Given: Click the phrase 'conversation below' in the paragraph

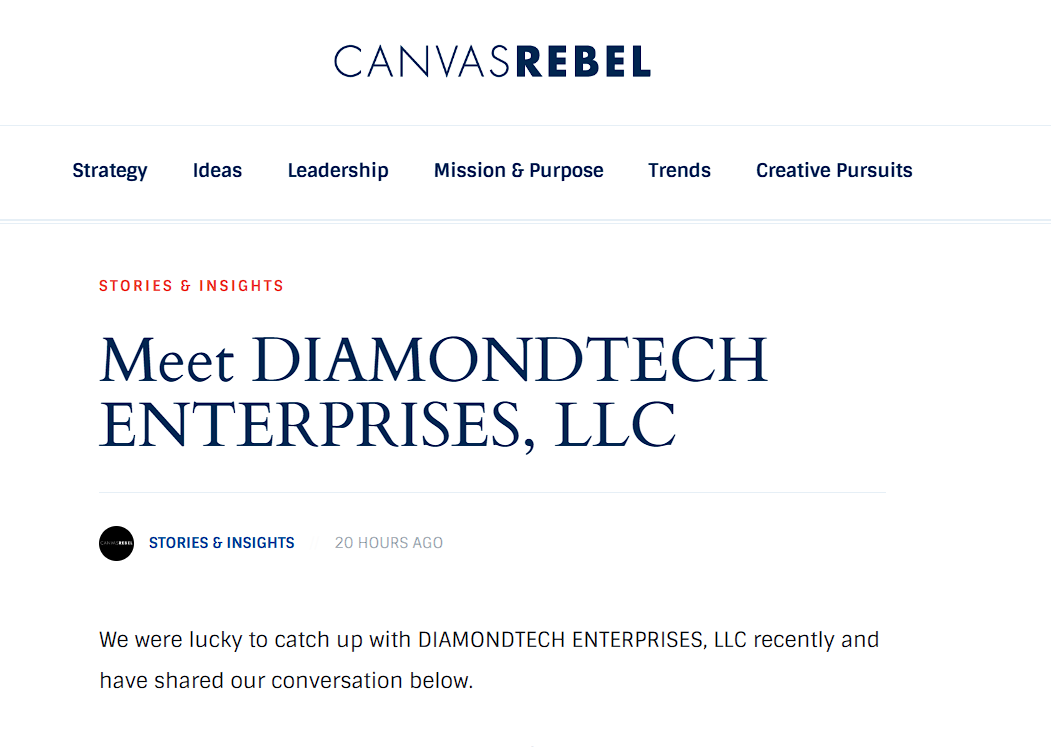Looking at the screenshot, I should point(371,681).
